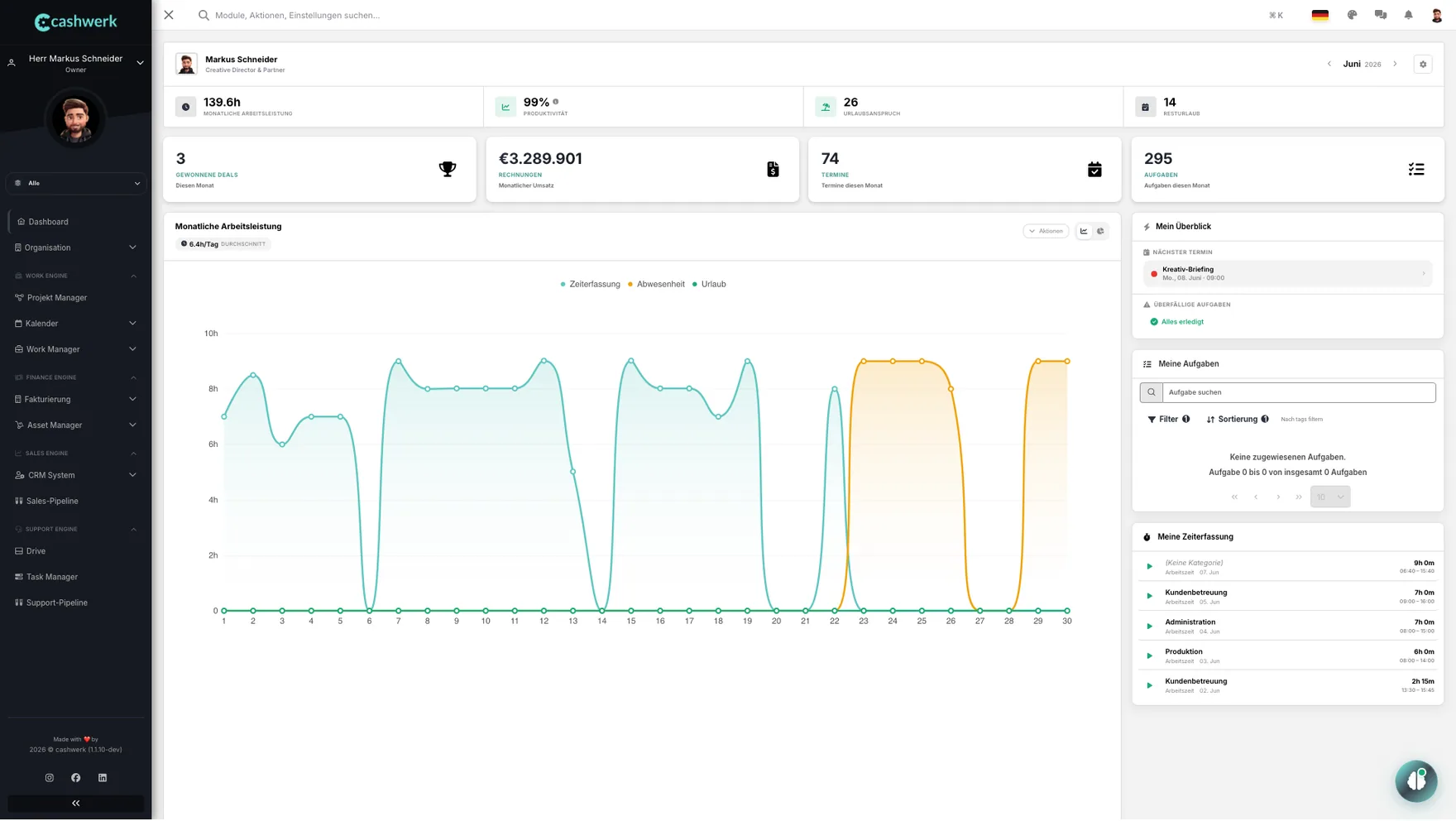Open dashboard settings gear icon
The image size is (1456, 821).
1423,65
